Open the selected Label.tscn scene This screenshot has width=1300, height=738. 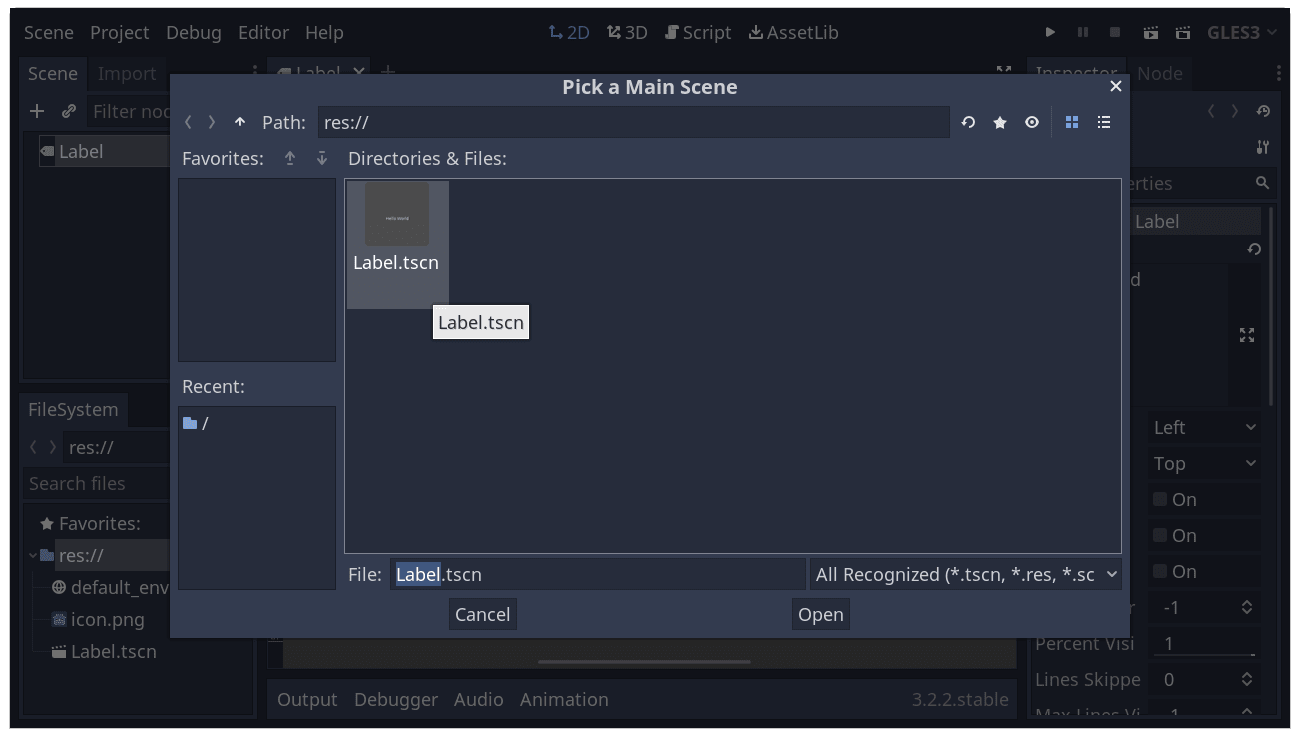(820, 614)
